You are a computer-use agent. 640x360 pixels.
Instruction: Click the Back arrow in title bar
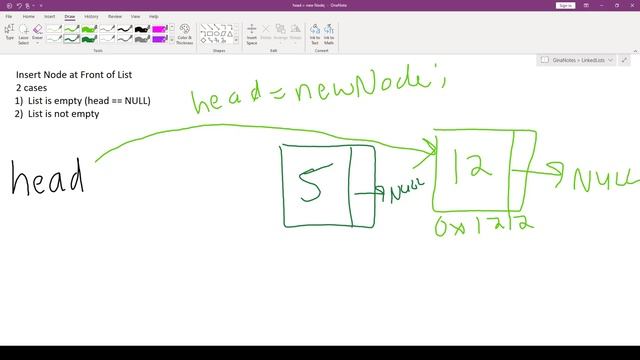pyautogui.click(x=9, y=6)
